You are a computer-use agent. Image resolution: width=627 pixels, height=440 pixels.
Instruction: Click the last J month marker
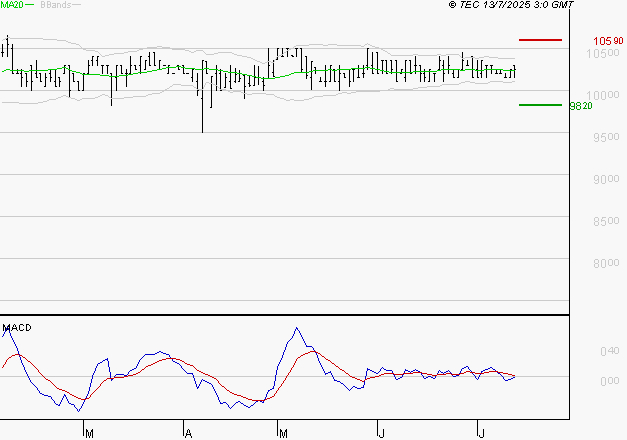click(481, 434)
